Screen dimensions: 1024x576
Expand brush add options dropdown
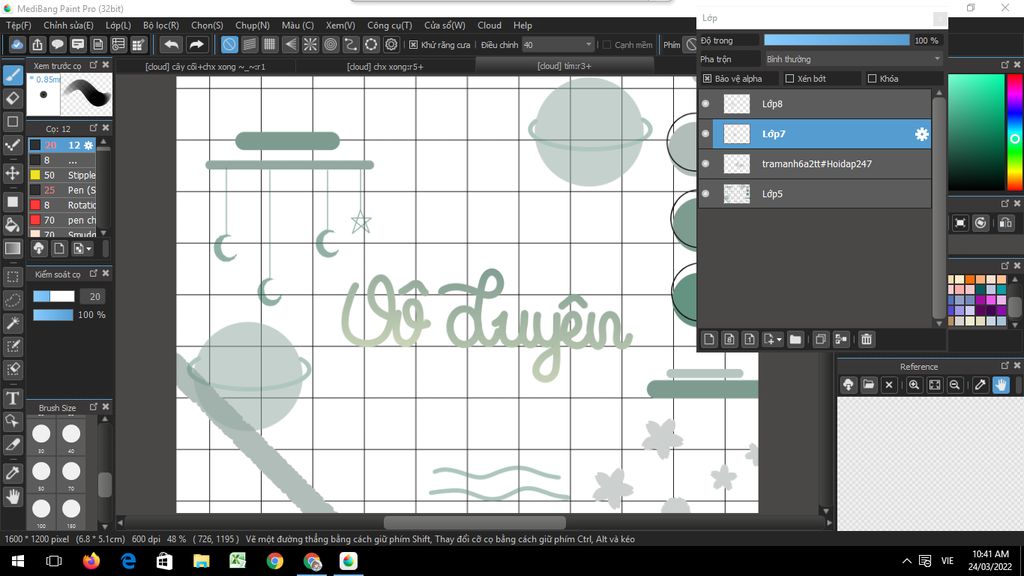(x=89, y=249)
